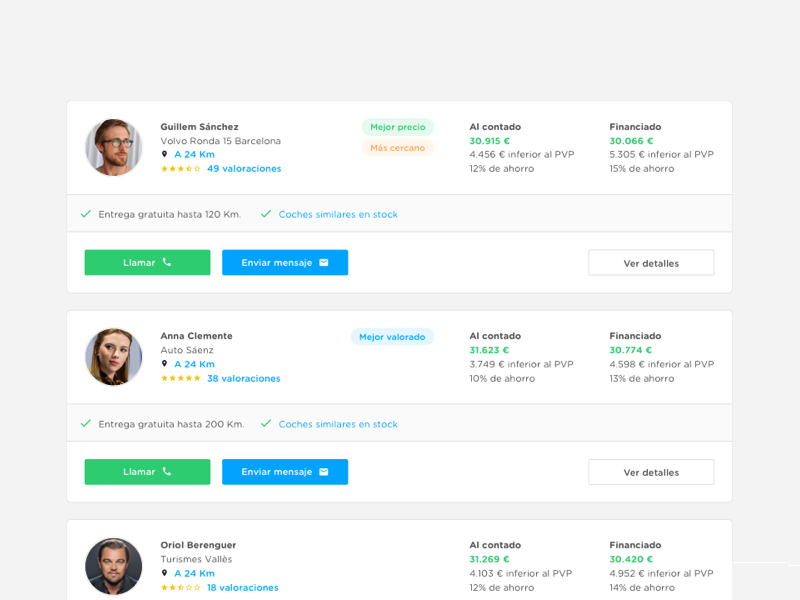Click the location pin icon under Guillem Sánchez
Screen dimensions: 800x600
point(165,154)
